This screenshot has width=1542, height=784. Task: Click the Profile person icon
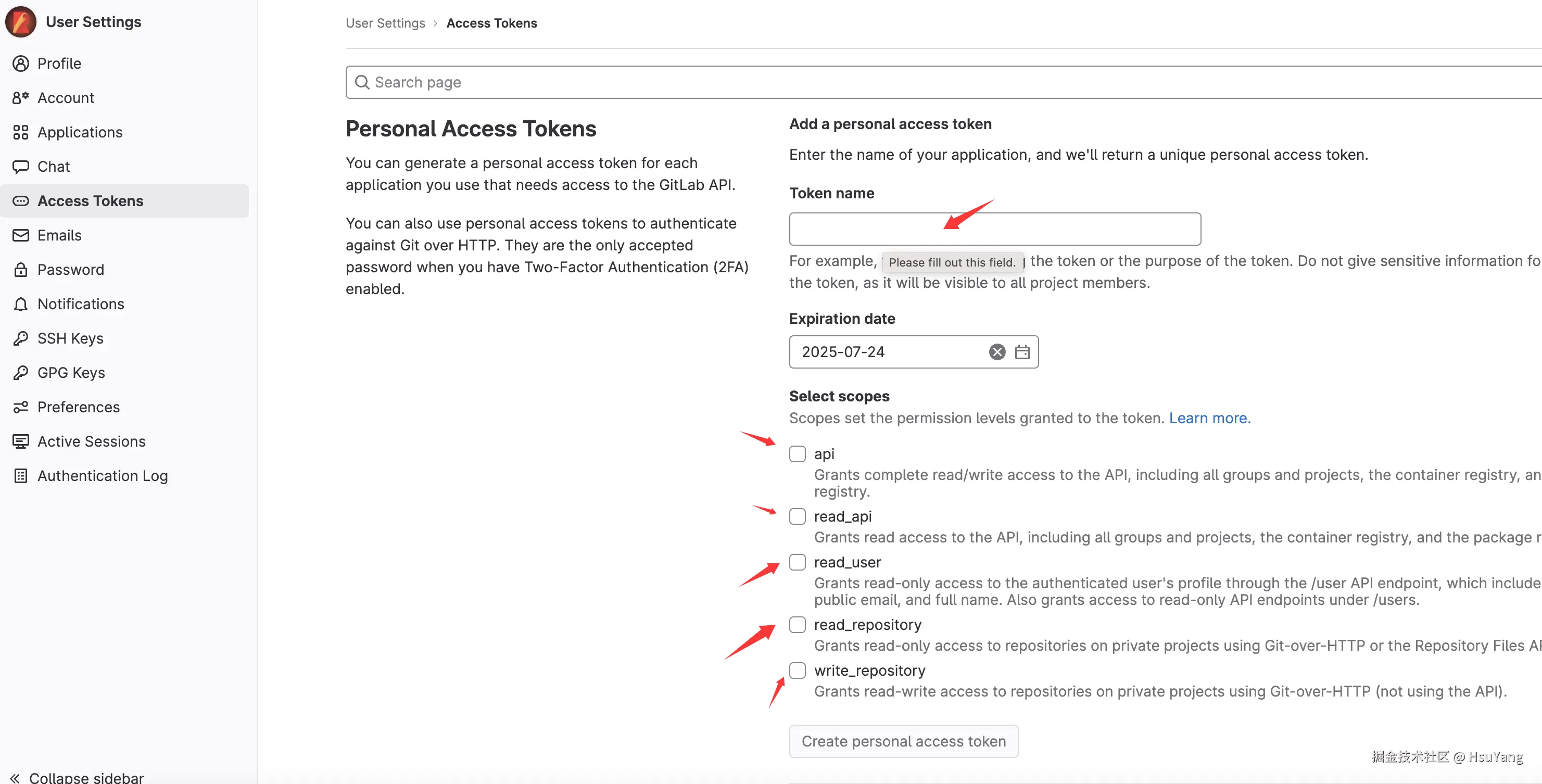point(20,64)
